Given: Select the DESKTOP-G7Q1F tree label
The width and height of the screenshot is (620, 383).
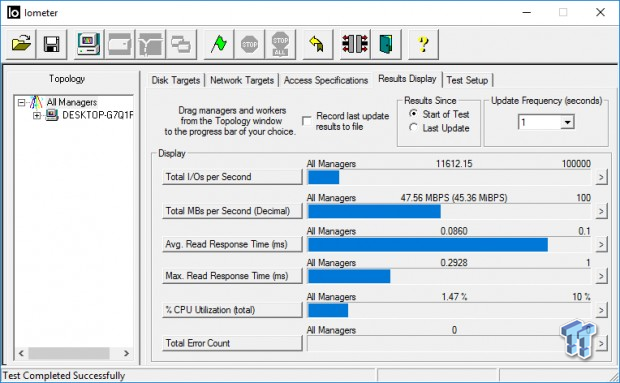Looking at the screenshot, I should point(98,115).
